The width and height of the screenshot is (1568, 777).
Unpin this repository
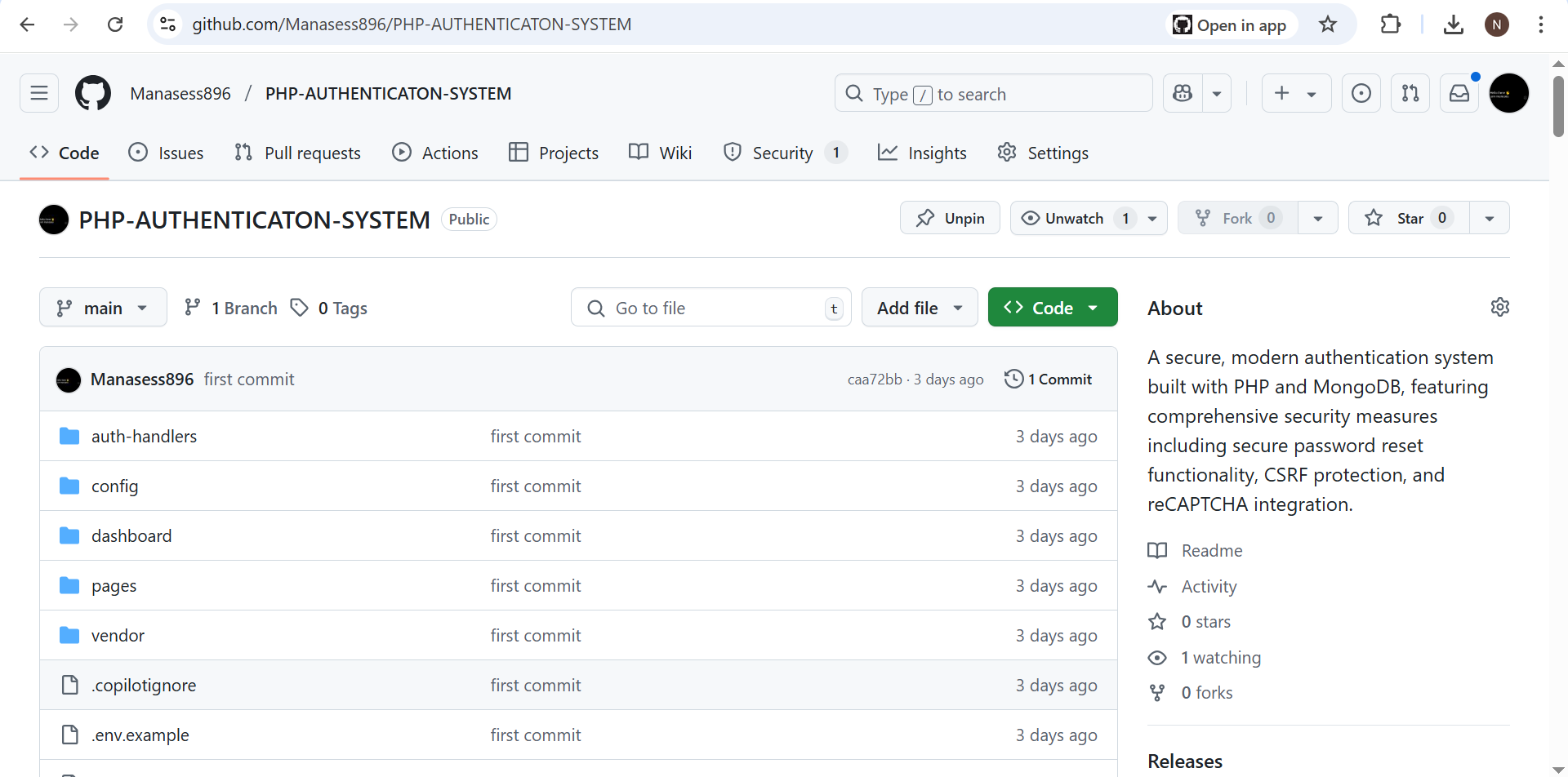pyautogui.click(x=950, y=218)
